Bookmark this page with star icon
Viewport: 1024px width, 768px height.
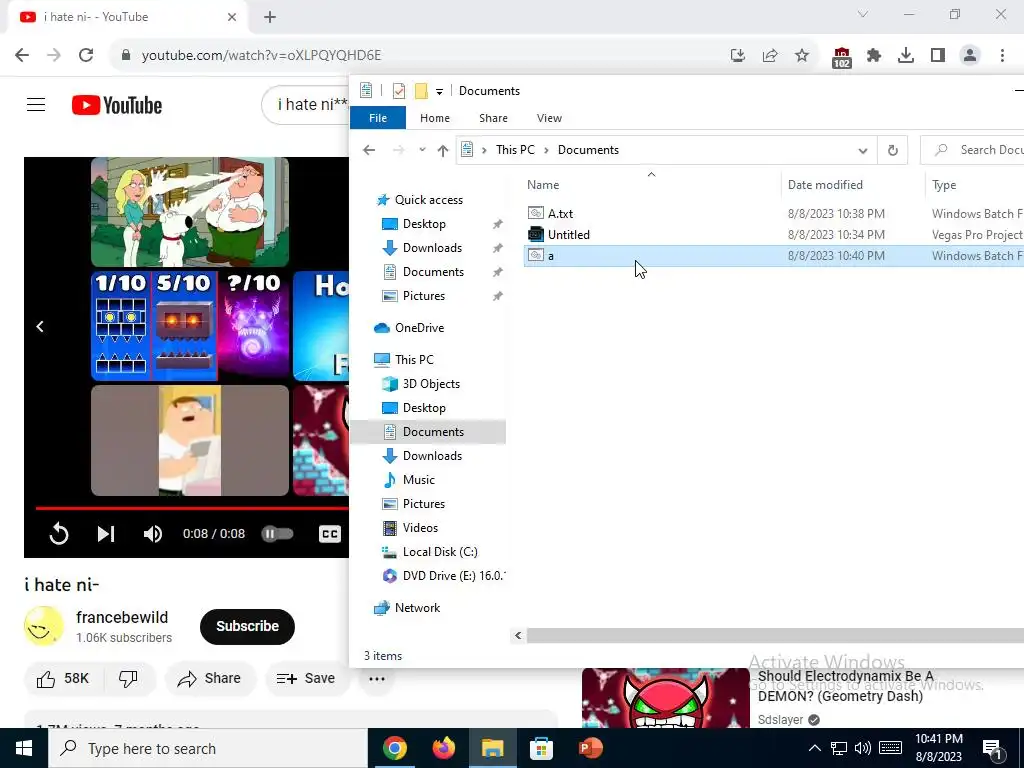[802, 56]
